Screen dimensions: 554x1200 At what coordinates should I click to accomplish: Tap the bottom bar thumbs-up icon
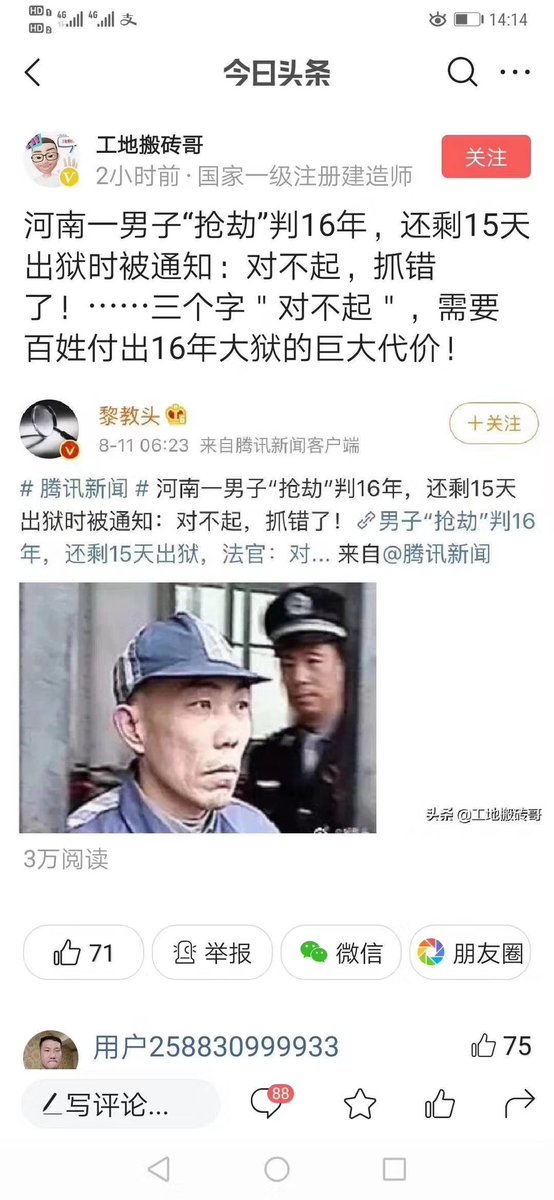(439, 1104)
